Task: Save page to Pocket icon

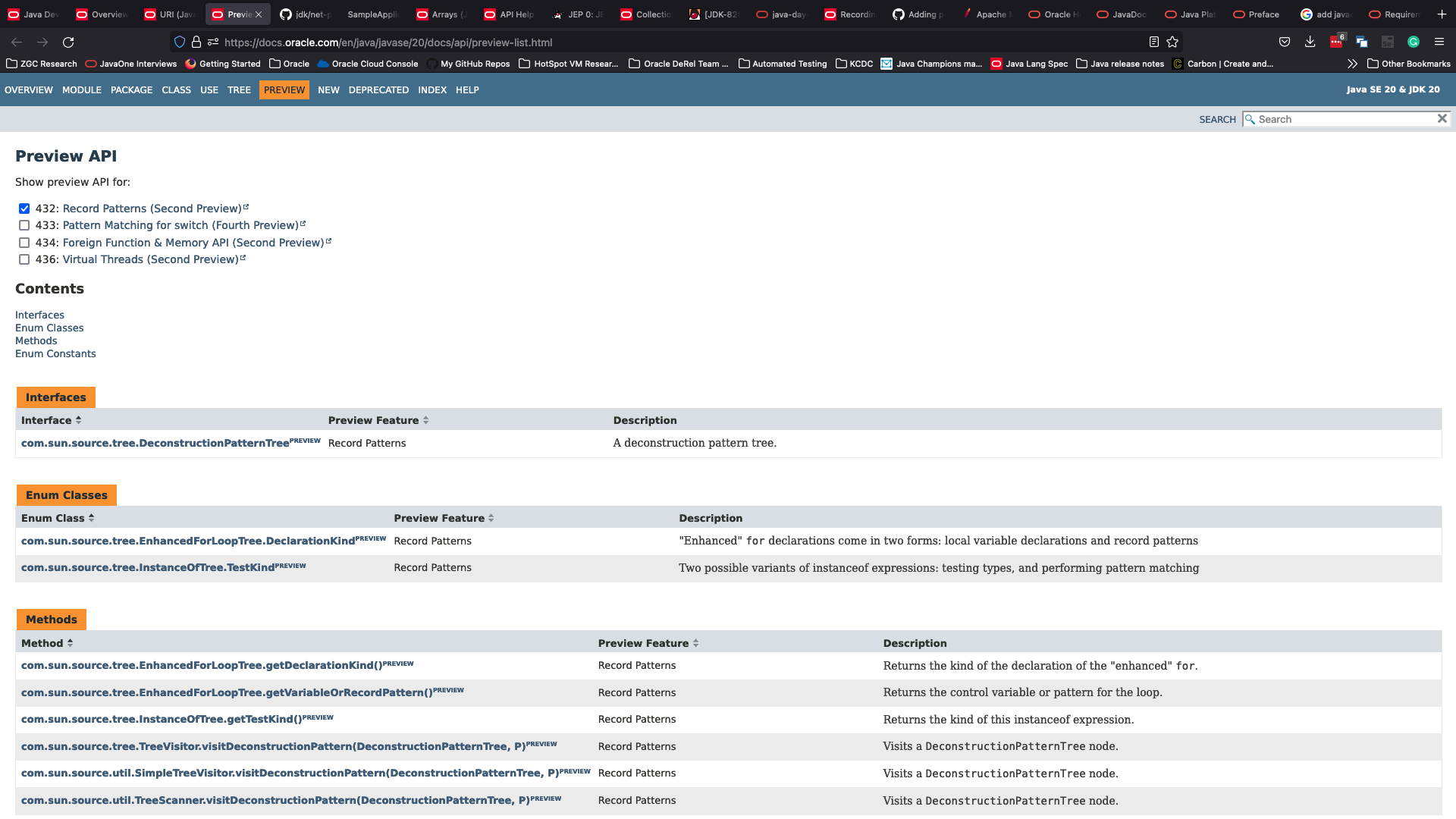Action: coord(1284,42)
